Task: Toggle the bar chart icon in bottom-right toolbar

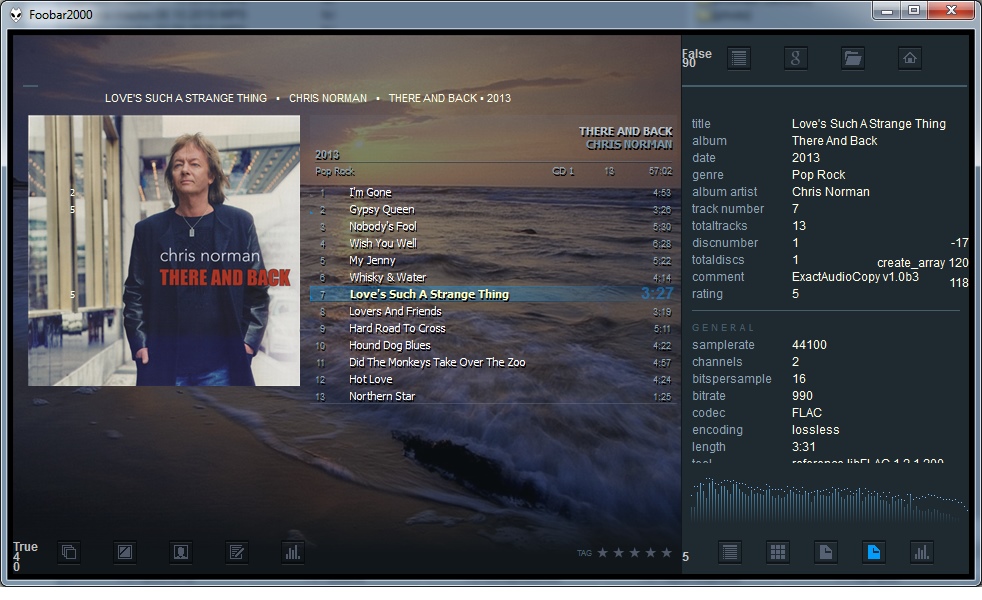Action: (x=921, y=552)
